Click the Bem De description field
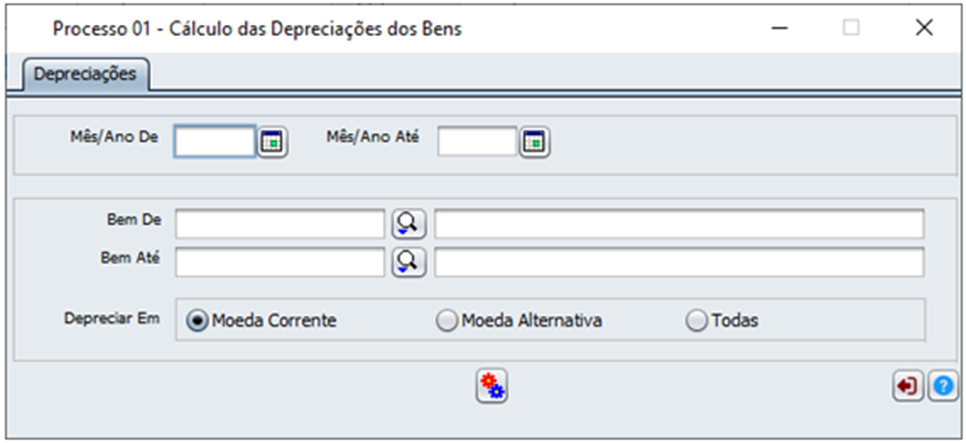The height and width of the screenshot is (443, 966). click(679, 224)
